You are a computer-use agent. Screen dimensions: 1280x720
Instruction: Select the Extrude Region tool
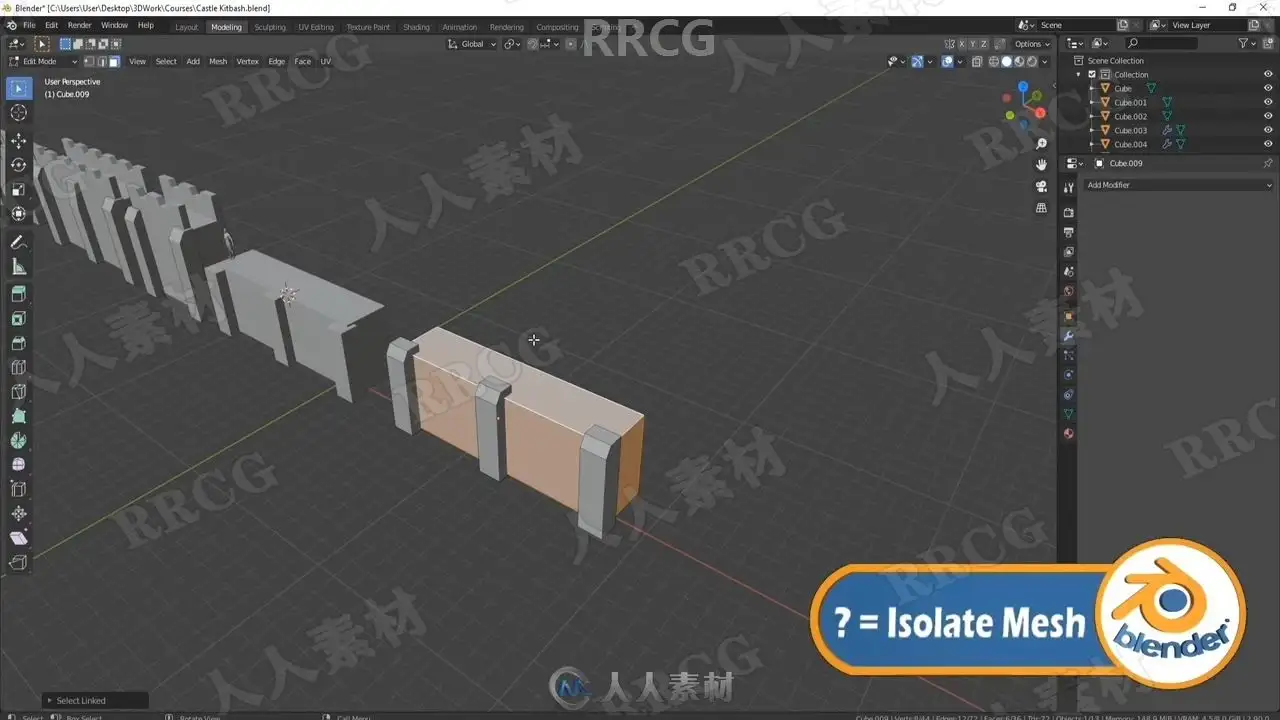pos(18,294)
